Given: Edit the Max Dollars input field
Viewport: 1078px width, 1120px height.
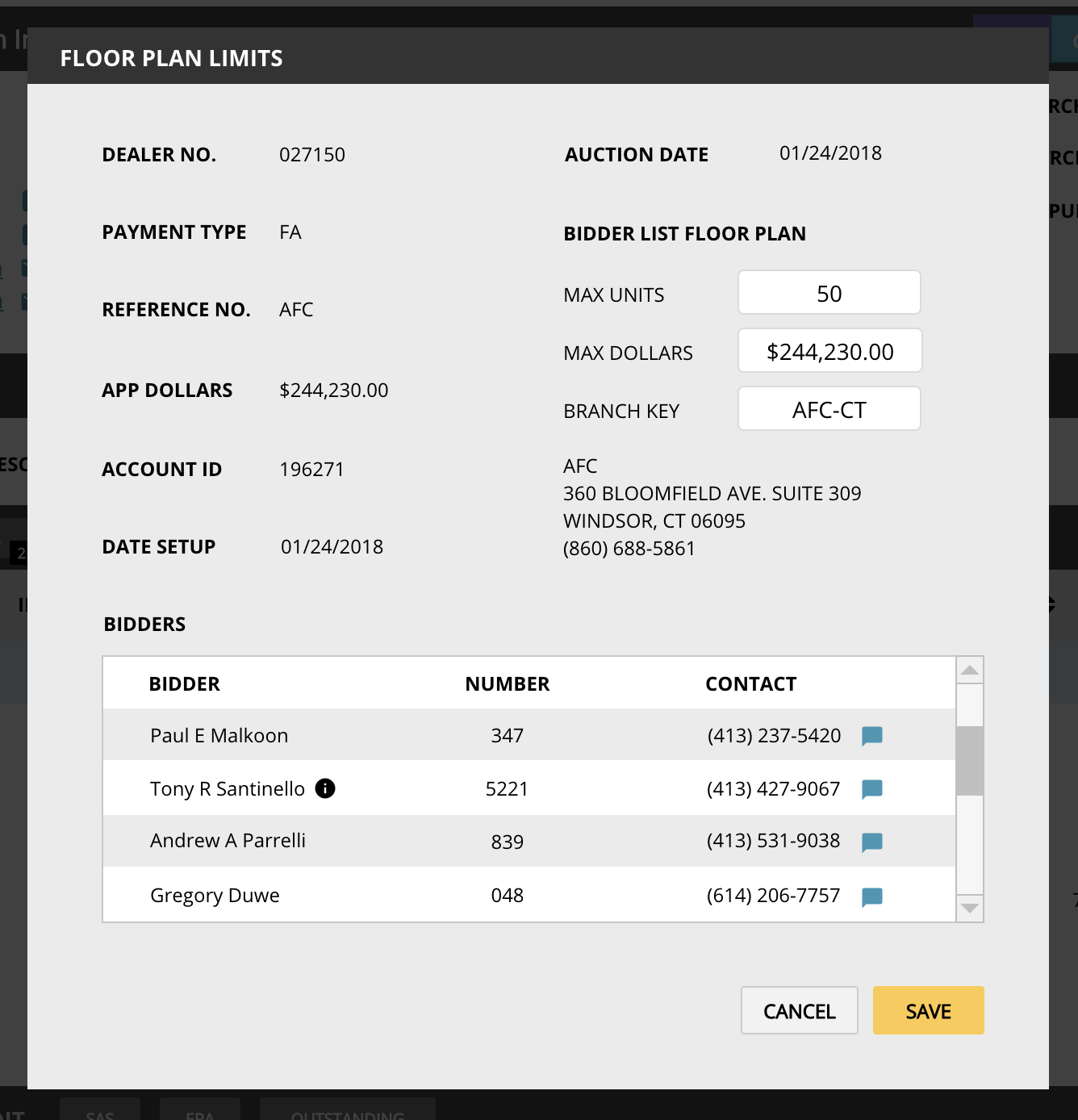Looking at the screenshot, I should coord(829,351).
